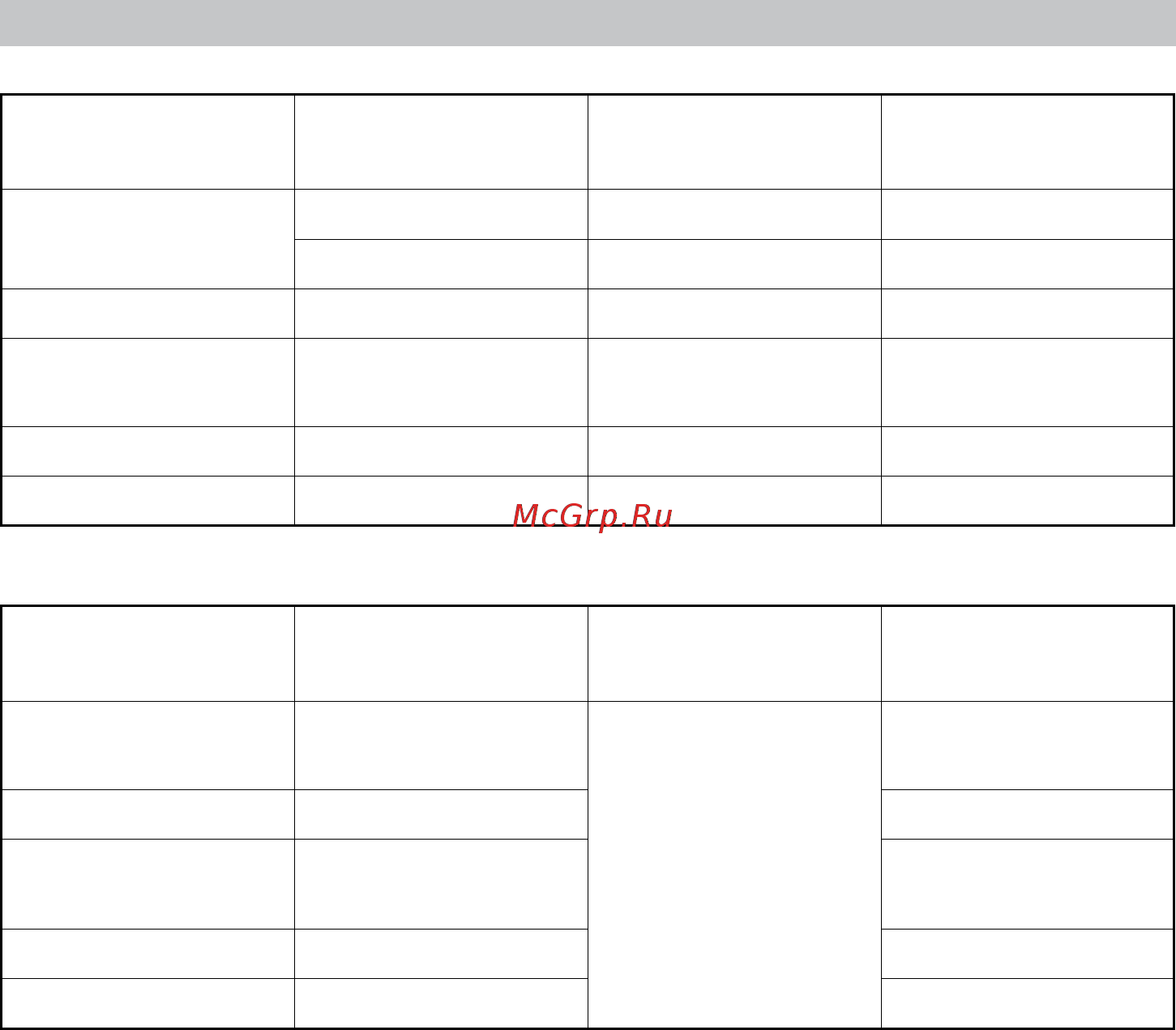Click last header cell of lower table

point(1027,653)
